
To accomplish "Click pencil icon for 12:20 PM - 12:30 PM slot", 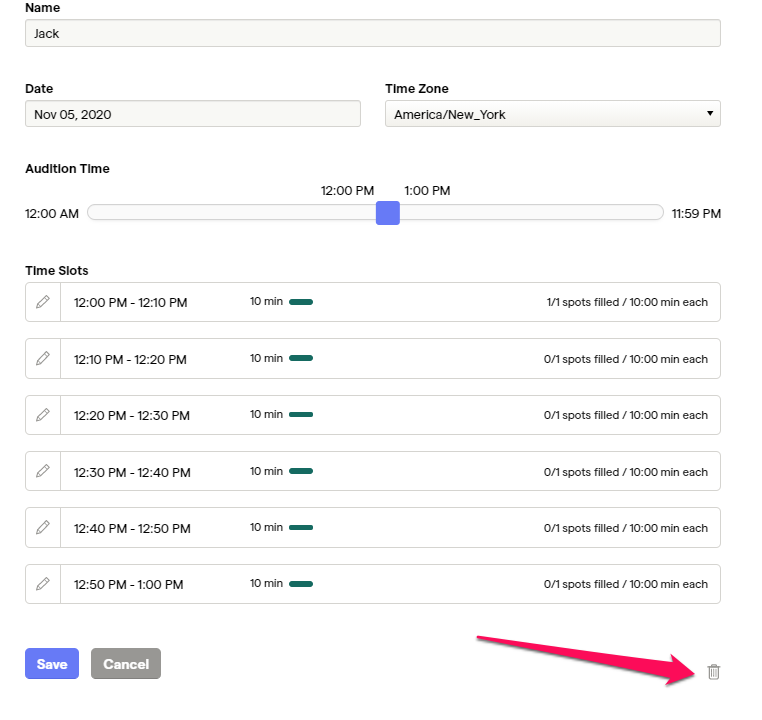I will (43, 415).
